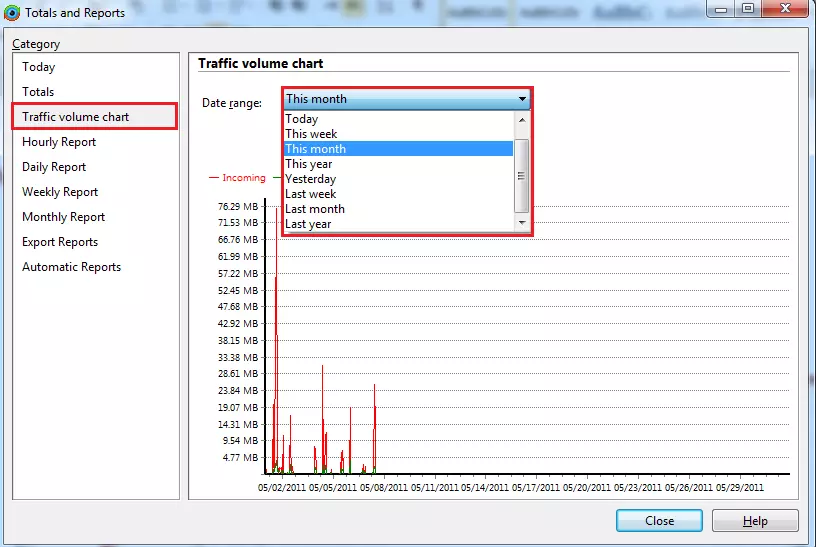Image resolution: width=816 pixels, height=547 pixels.
Task: Maximize the Totals and Reports window
Action: [x=748, y=9]
